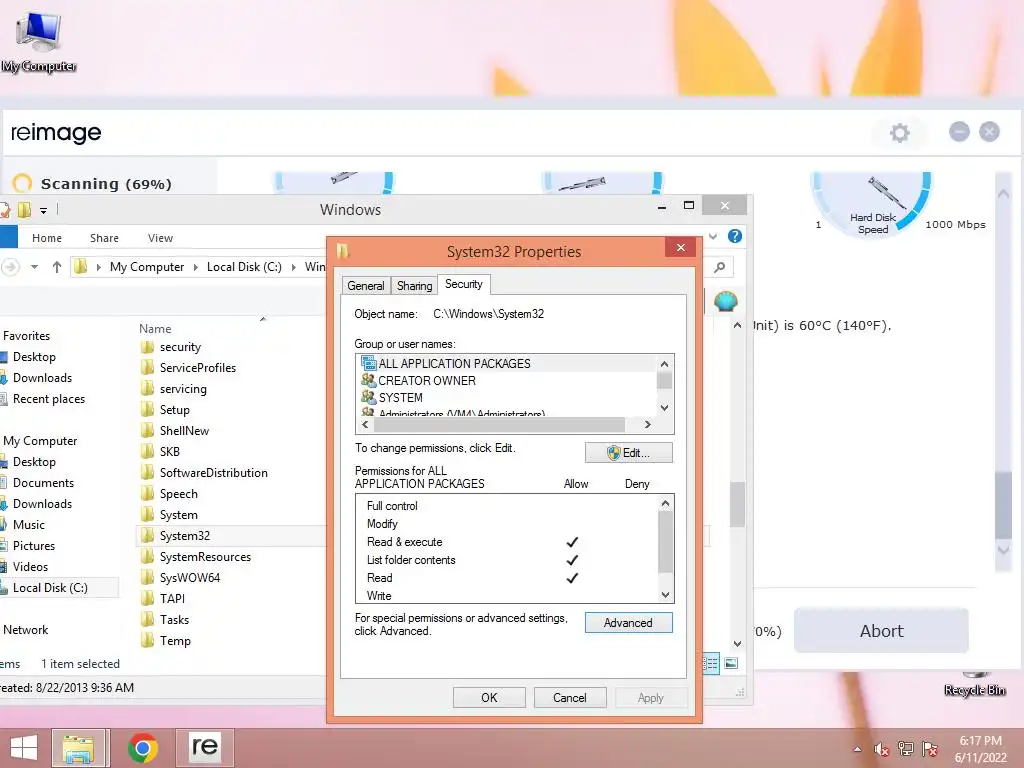
Task: Go up one folder level
Action: pos(57,266)
